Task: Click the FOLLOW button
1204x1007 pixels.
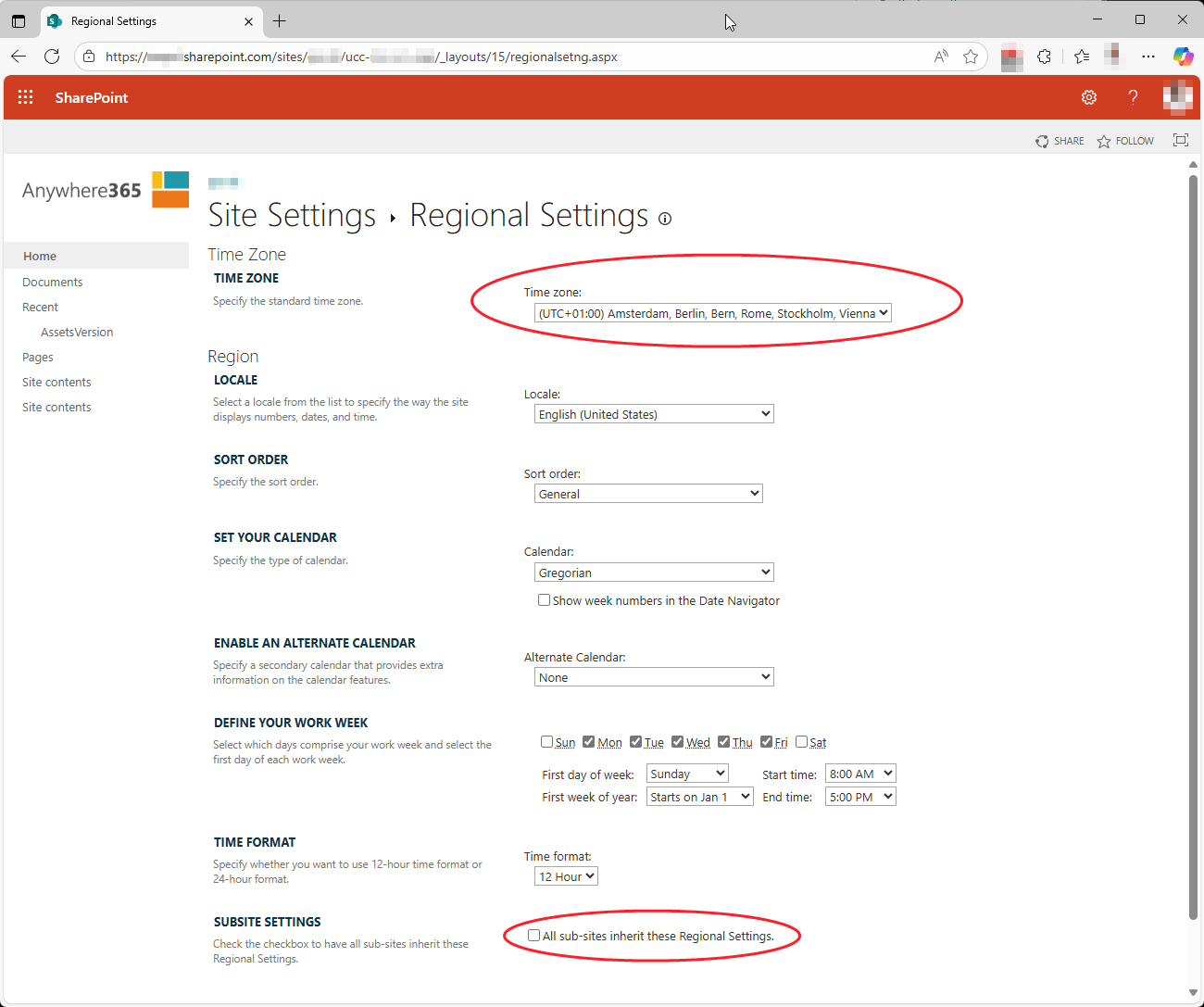Action: (x=1125, y=141)
